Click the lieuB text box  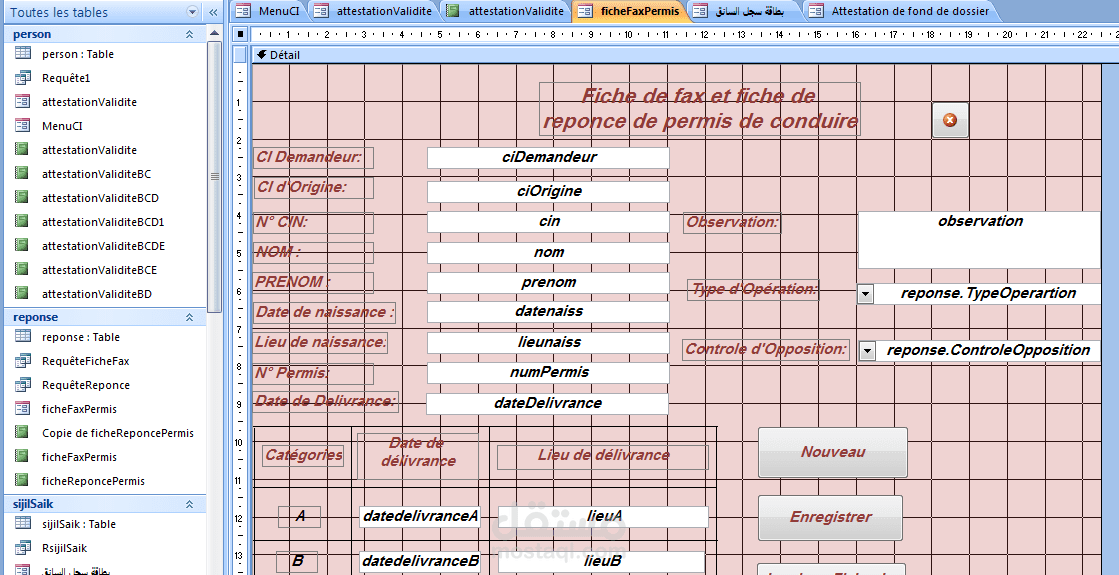point(602,561)
